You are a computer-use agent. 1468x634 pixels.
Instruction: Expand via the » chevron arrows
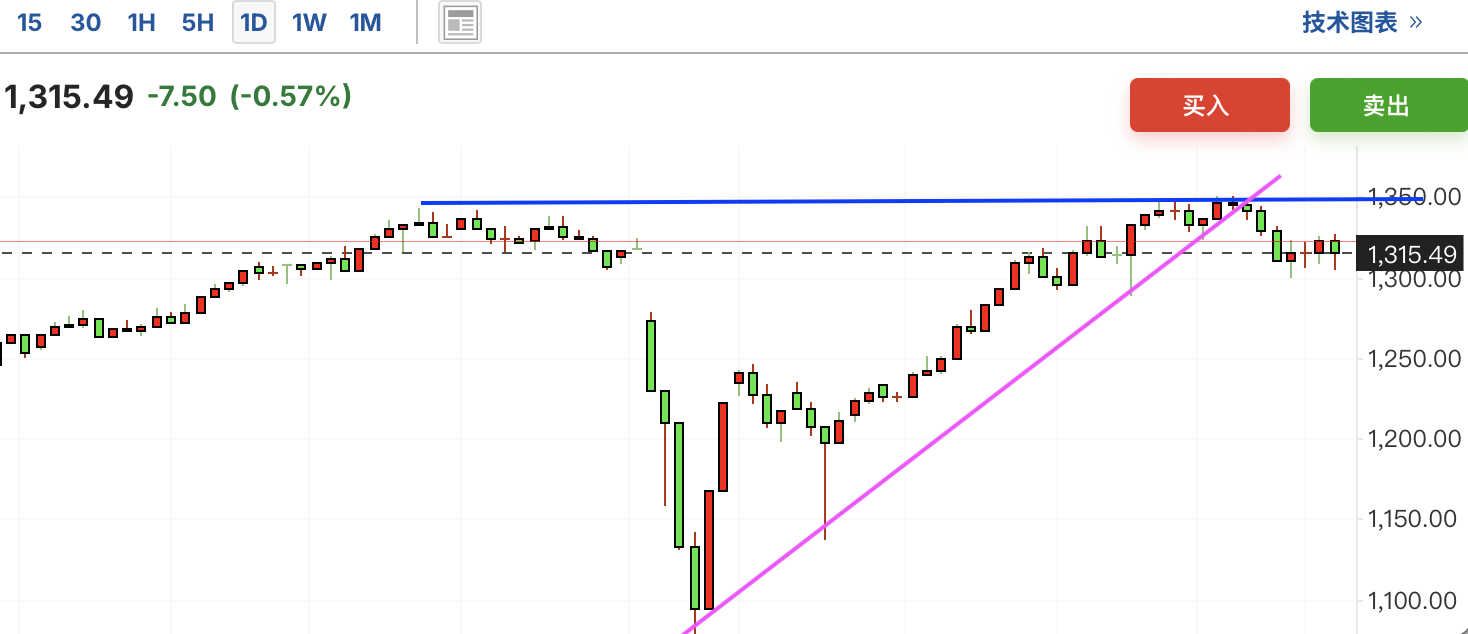click(1415, 23)
